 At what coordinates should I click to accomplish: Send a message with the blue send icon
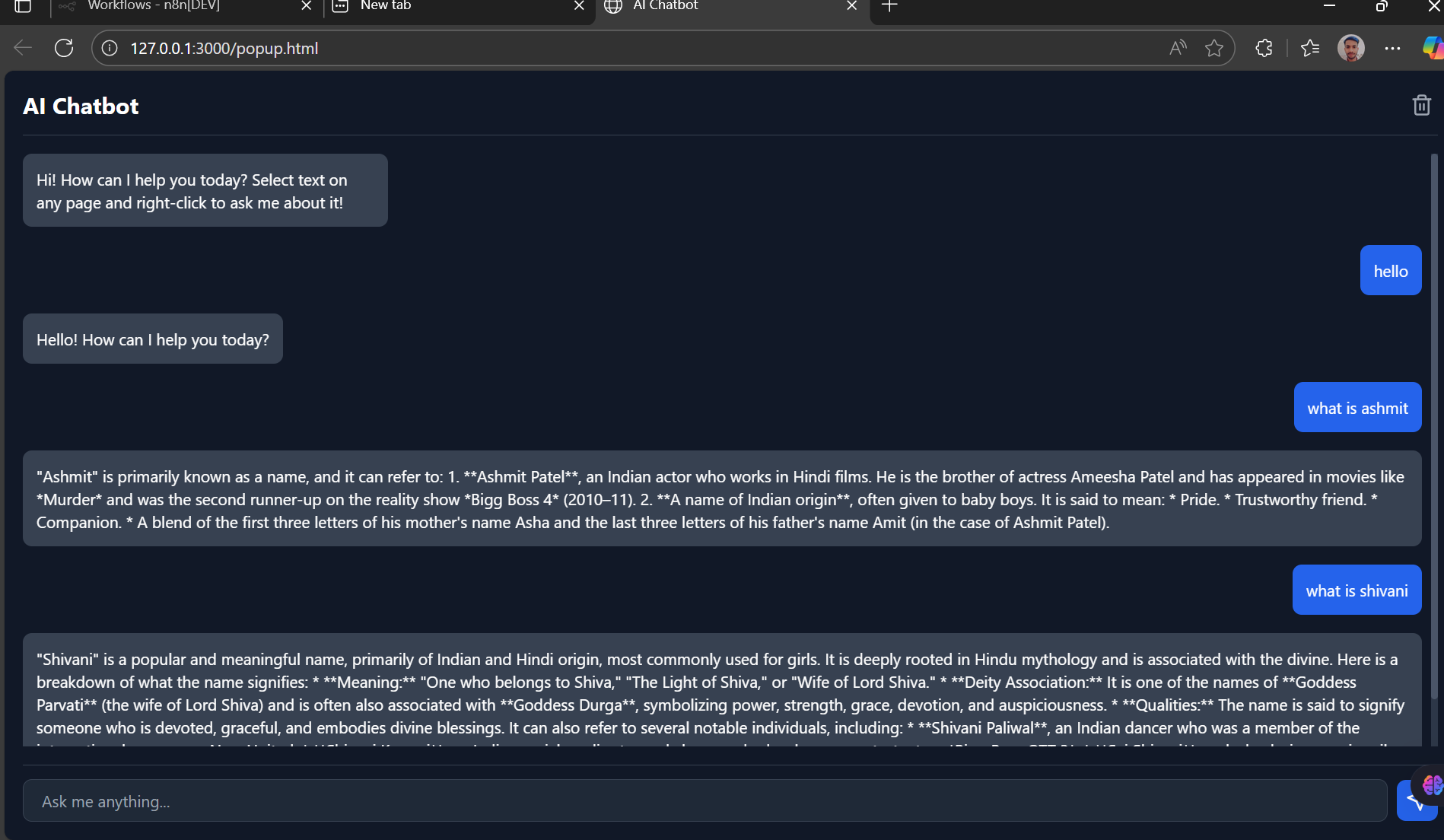pos(1415,800)
